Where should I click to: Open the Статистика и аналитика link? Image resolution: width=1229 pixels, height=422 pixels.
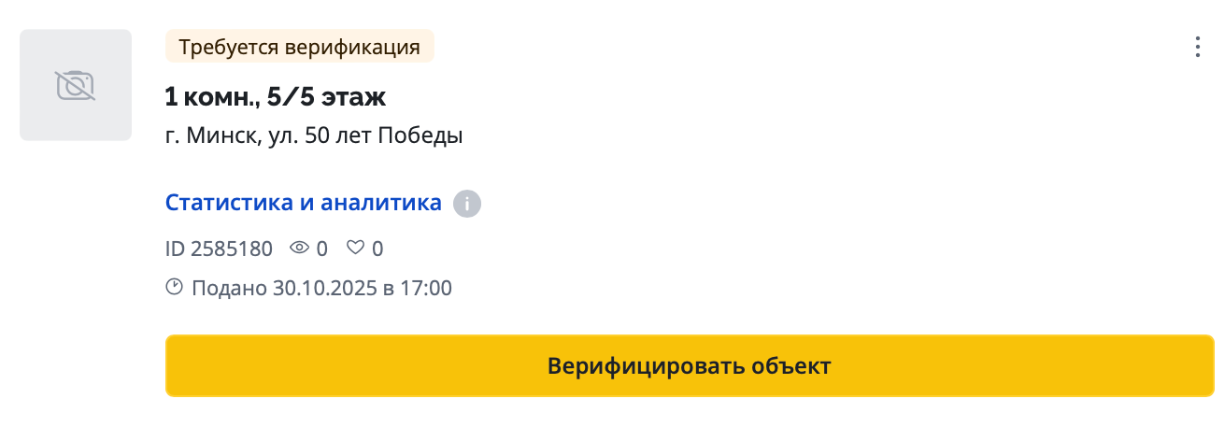(303, 203)
